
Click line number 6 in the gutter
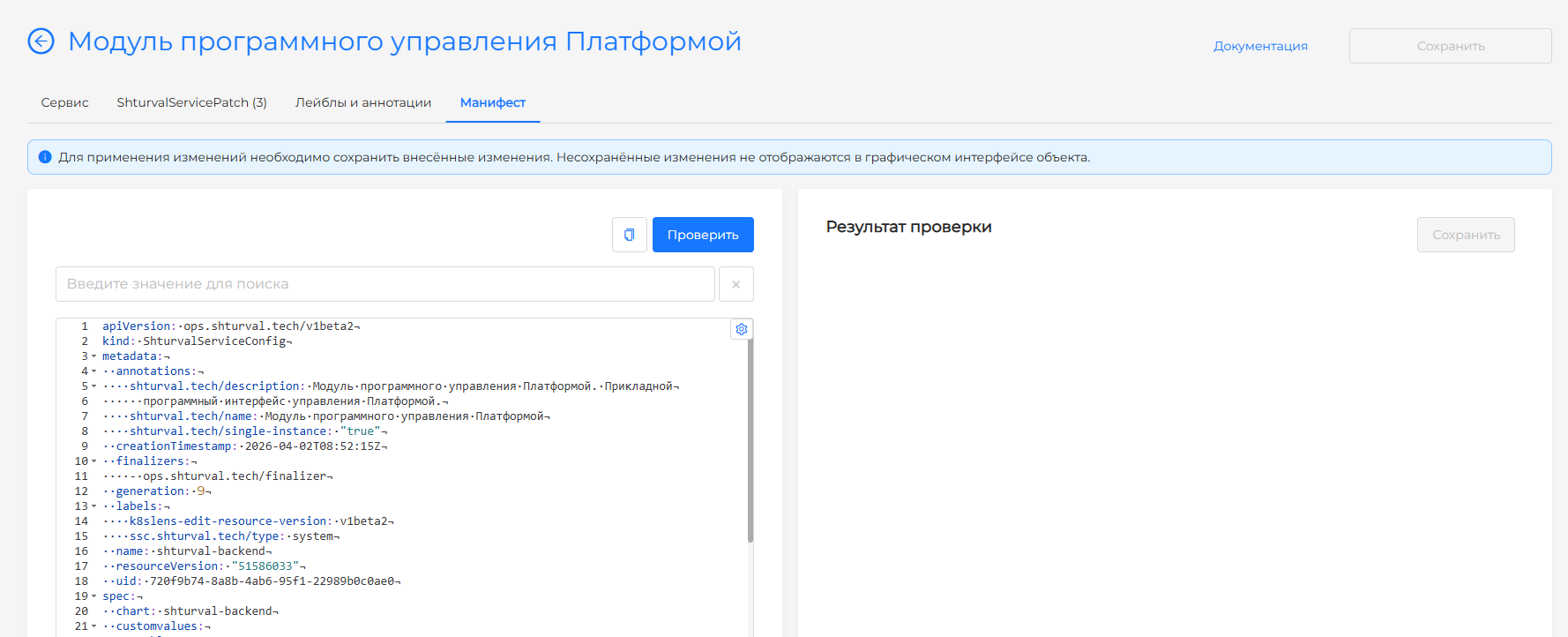[x=85, y=401]
